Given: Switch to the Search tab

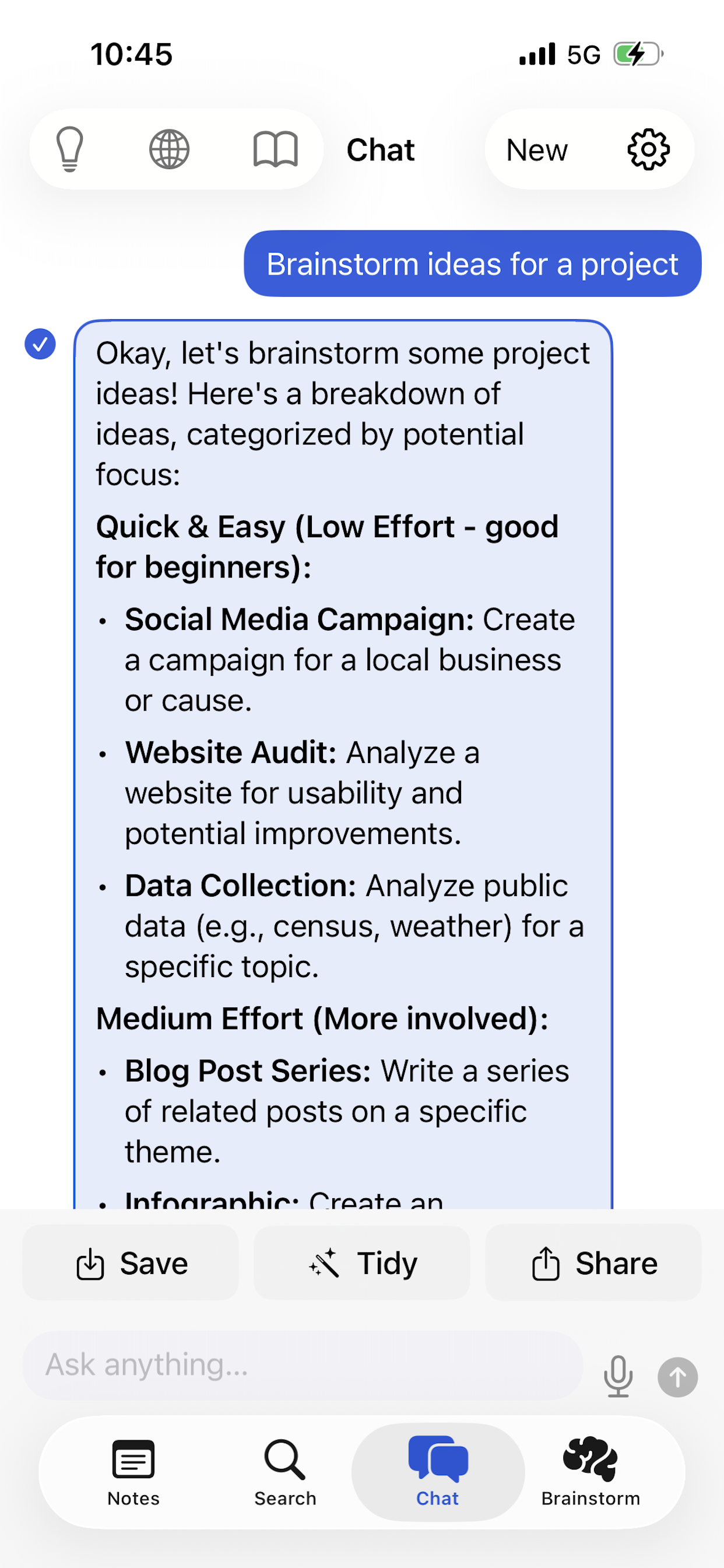Looking at the screenshot, I should [x=284, y=1472].
